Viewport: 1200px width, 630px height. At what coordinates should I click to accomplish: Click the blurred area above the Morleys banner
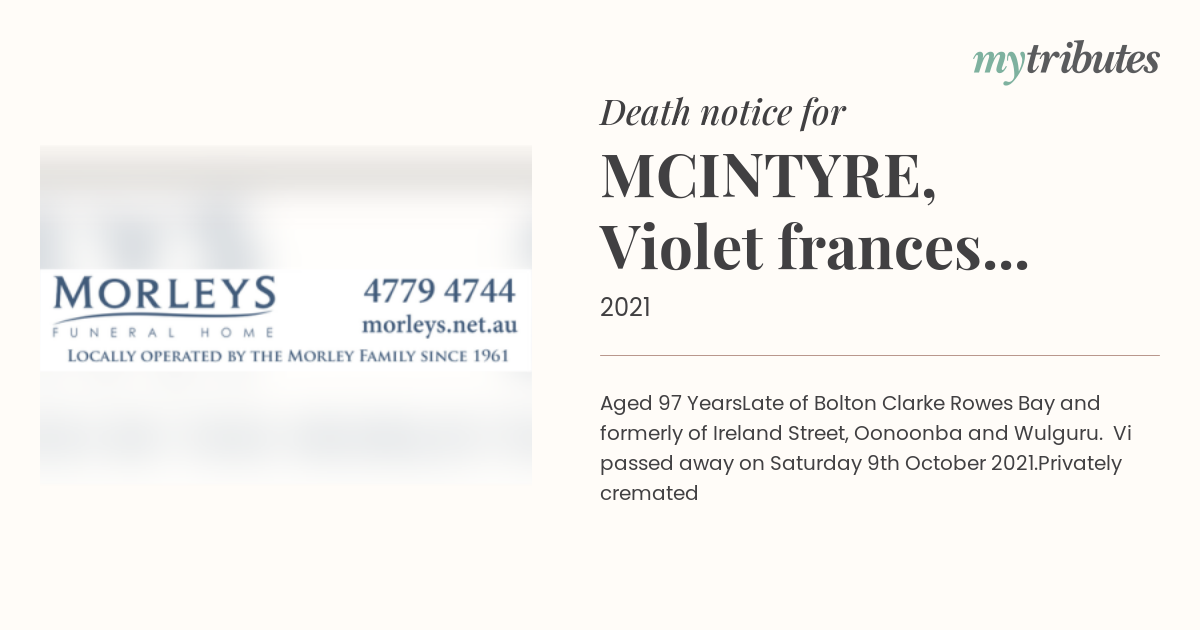(286, 207)
